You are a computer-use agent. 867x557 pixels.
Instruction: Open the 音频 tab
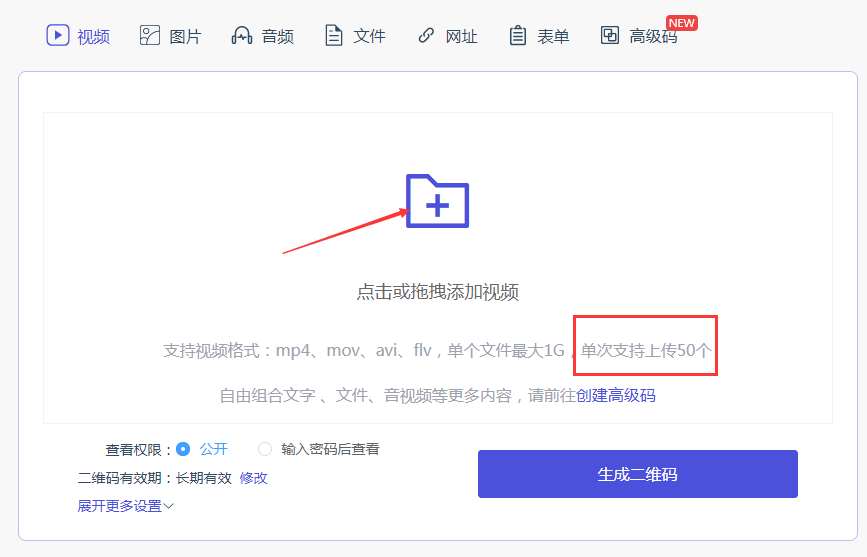[262, 36]
